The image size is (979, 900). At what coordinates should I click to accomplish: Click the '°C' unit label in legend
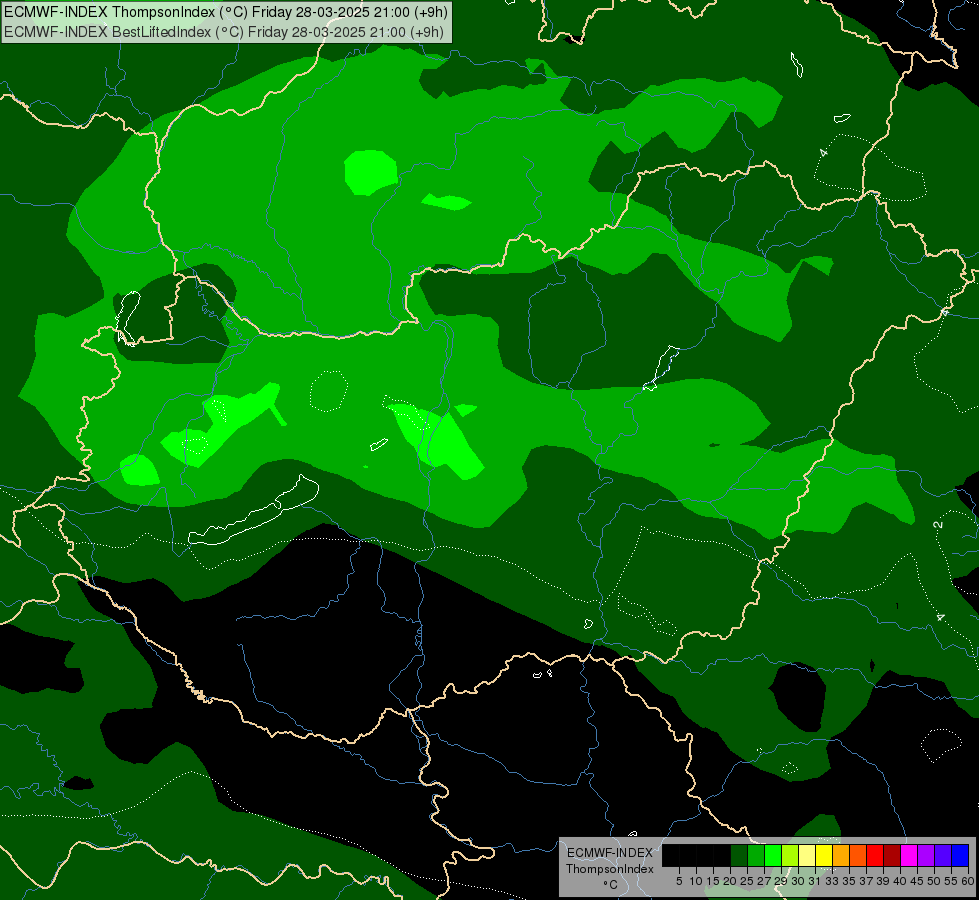[611, 885]
